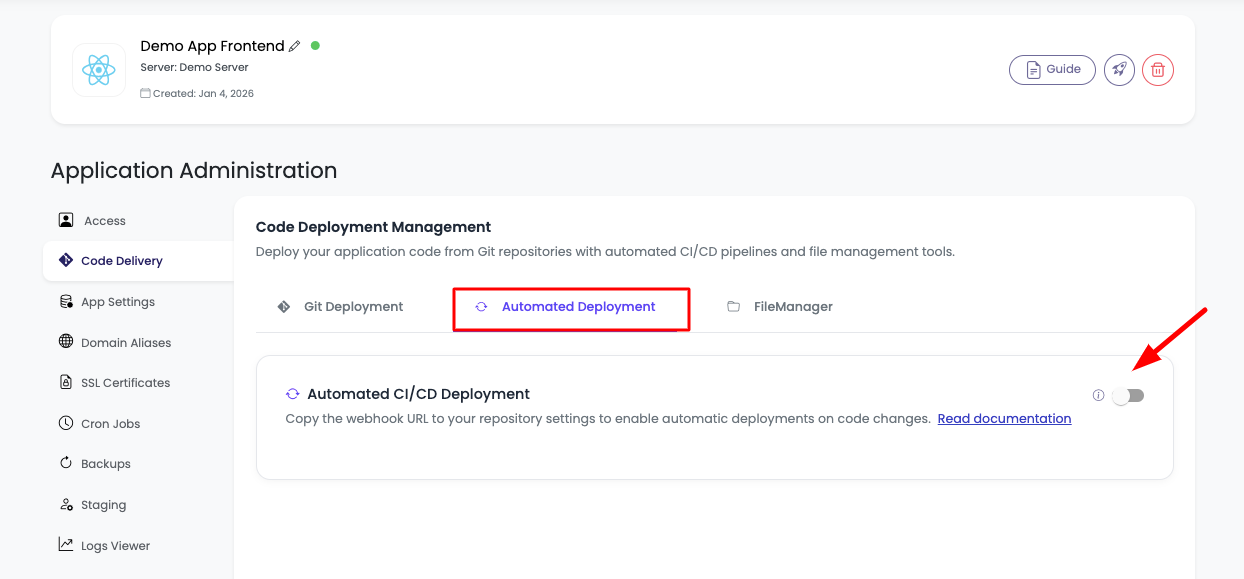Image resolution: width=1244 pixels, height=579 pixels.
Task: Open the Read documentation link
Action: [1004, 418]
